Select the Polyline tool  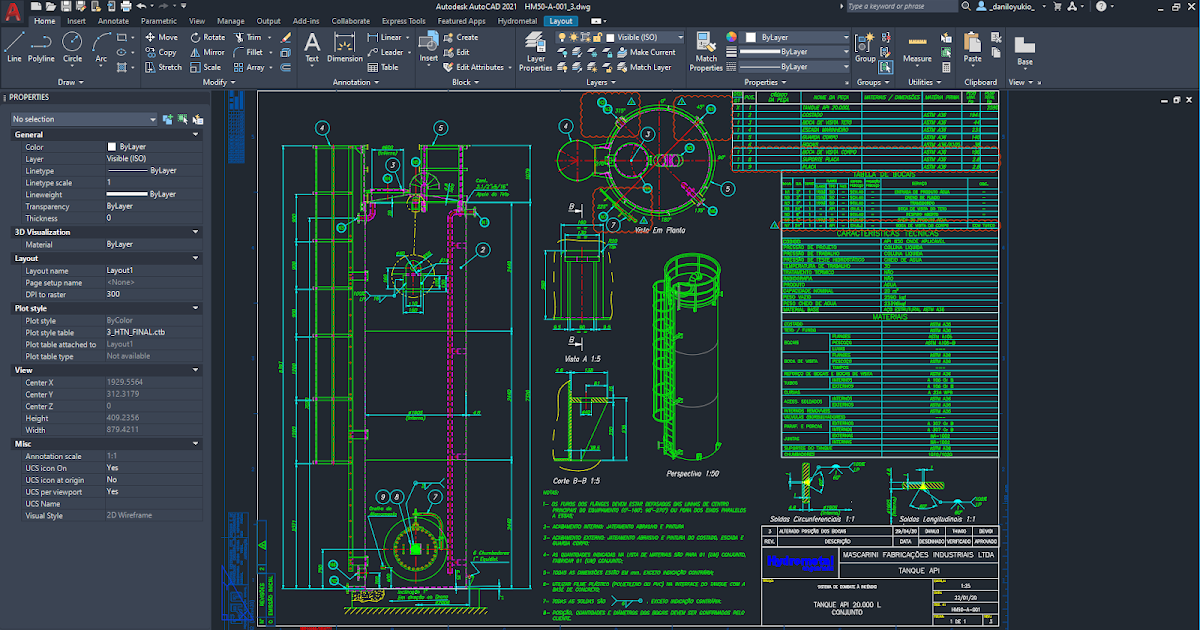tap(40, 44)
